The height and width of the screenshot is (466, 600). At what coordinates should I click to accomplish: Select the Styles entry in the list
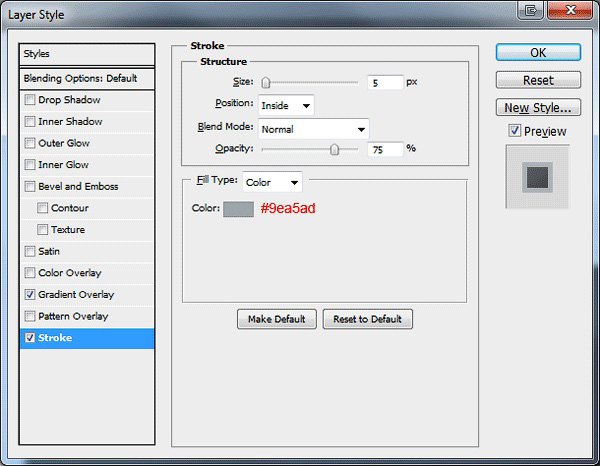(x=87, y=54)
